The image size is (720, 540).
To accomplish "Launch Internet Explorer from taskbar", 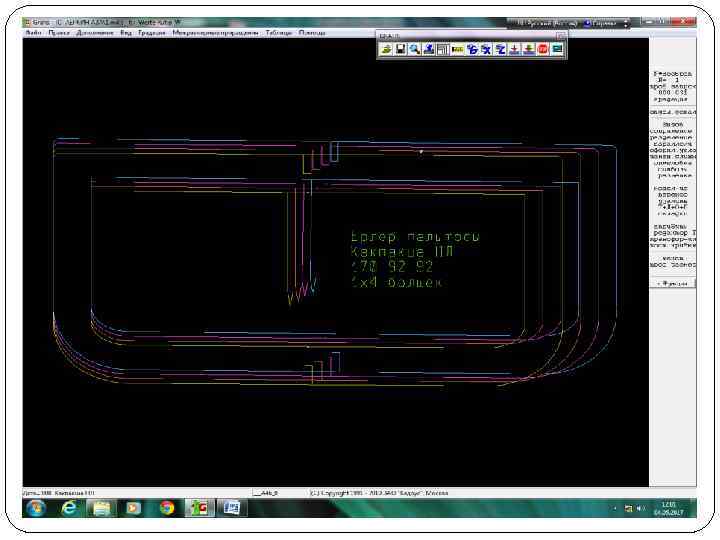I will (69, 508).
